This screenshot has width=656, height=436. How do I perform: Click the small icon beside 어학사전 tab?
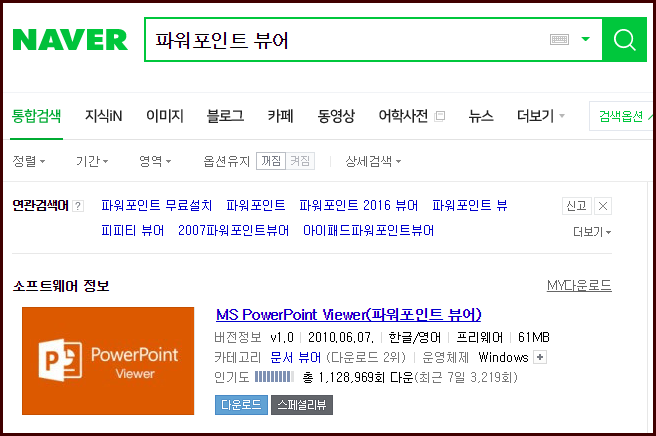click(440, 116)
